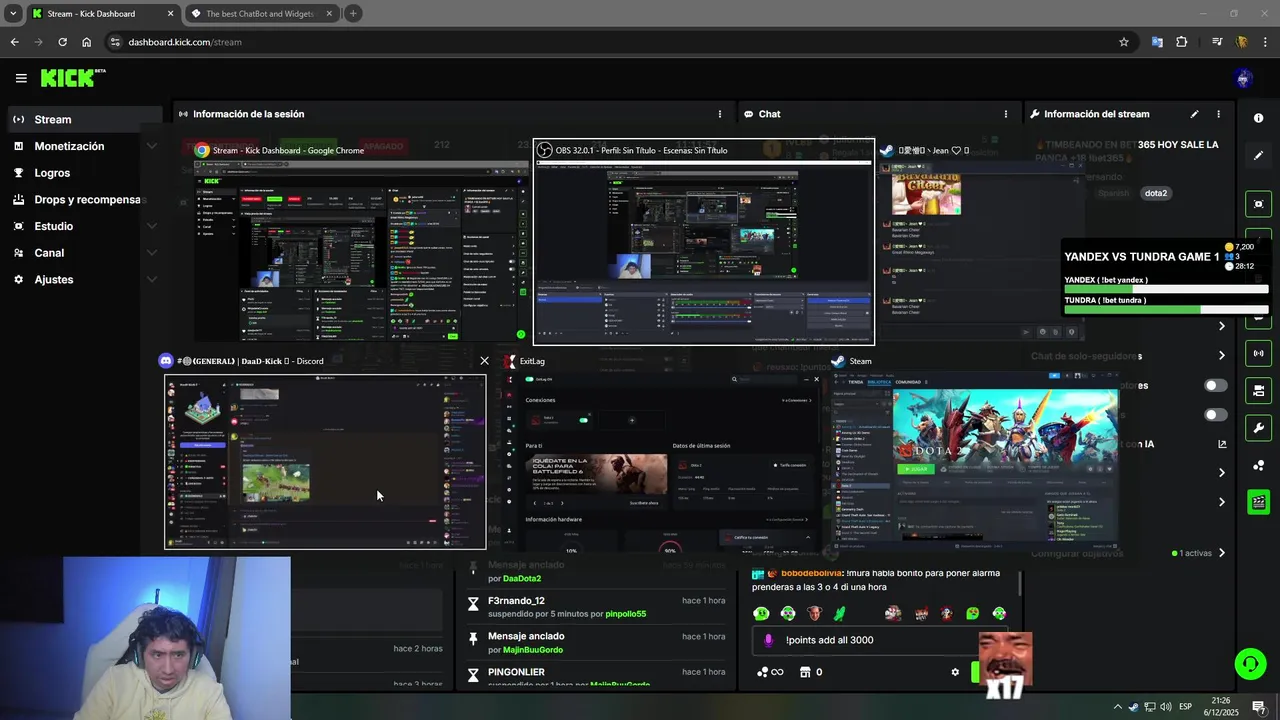Go to Chrome home page icon
This screenshot has height=720, width=1280.
tap(86, 42)
